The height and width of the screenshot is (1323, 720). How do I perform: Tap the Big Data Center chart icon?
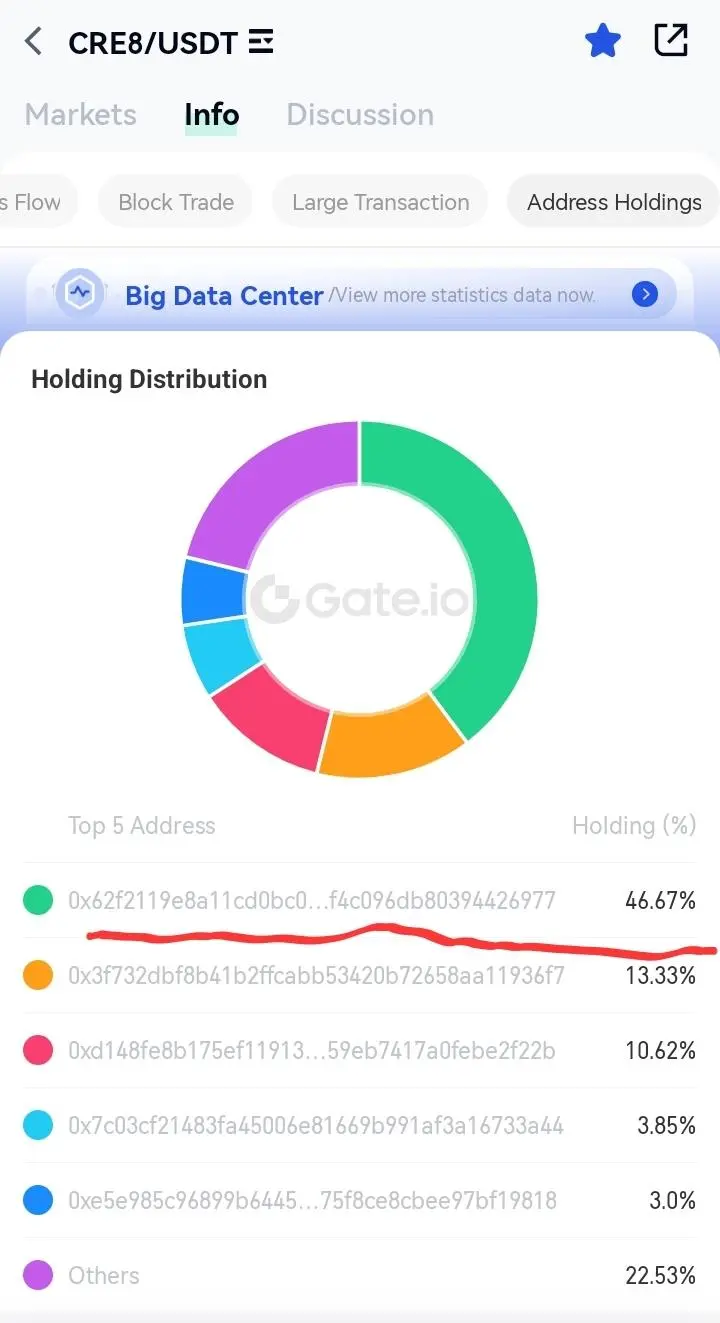79,294
